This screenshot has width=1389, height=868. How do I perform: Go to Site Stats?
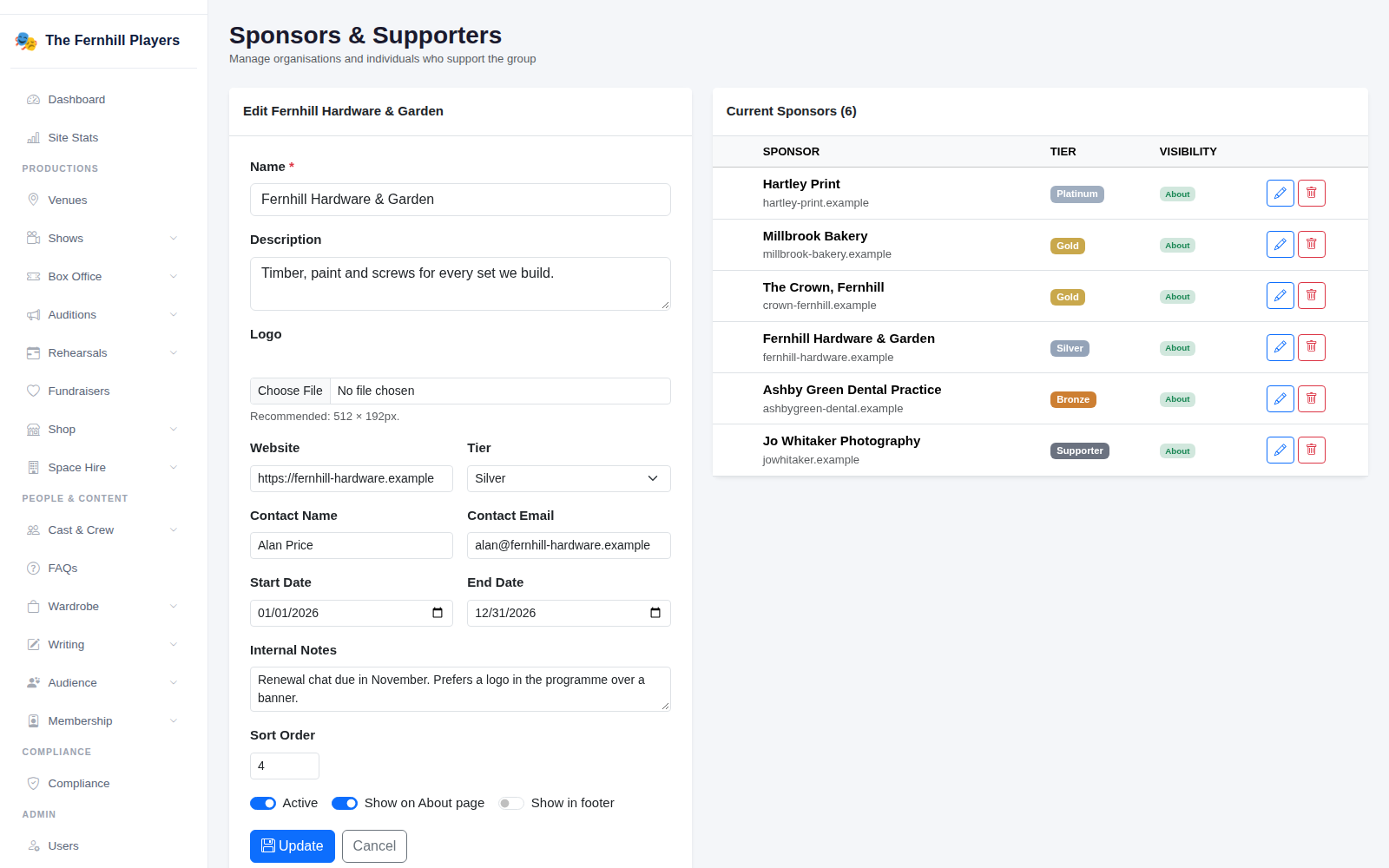(x=103, y=137)
